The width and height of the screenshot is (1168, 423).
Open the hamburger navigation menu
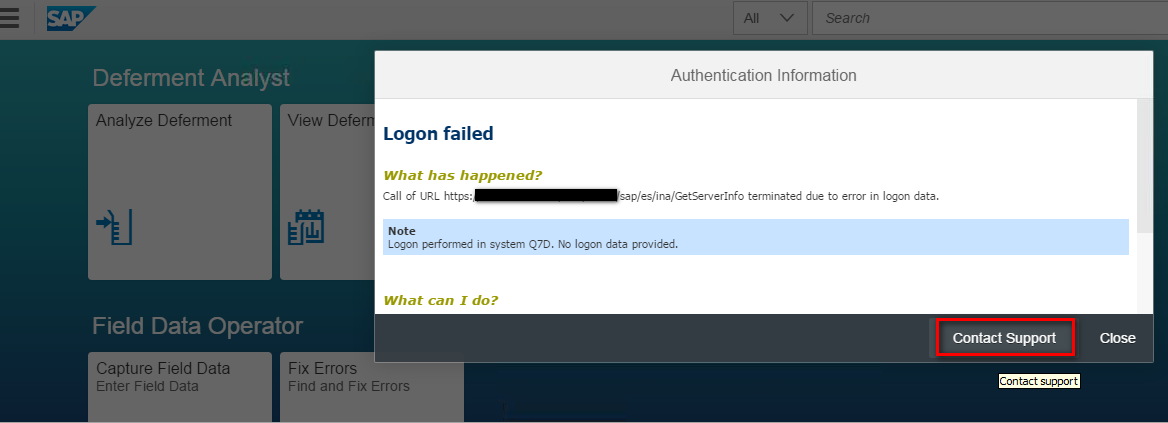pos(10,17)
